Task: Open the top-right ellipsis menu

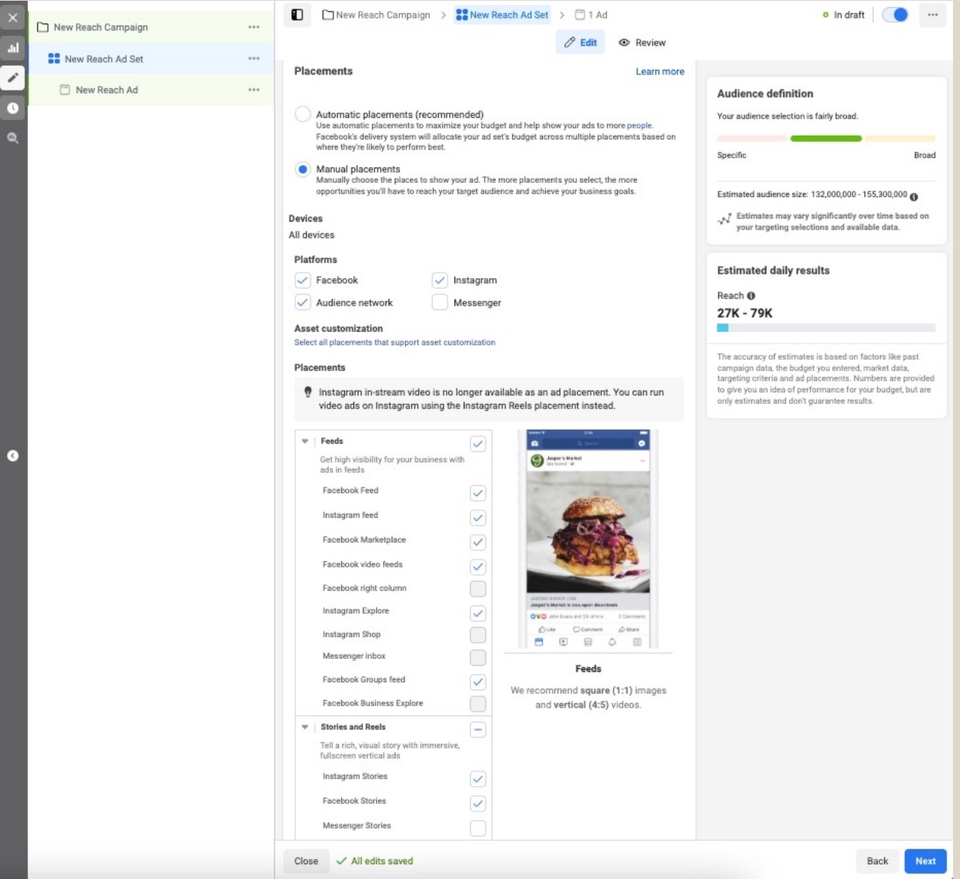Action: click(932, 15)
